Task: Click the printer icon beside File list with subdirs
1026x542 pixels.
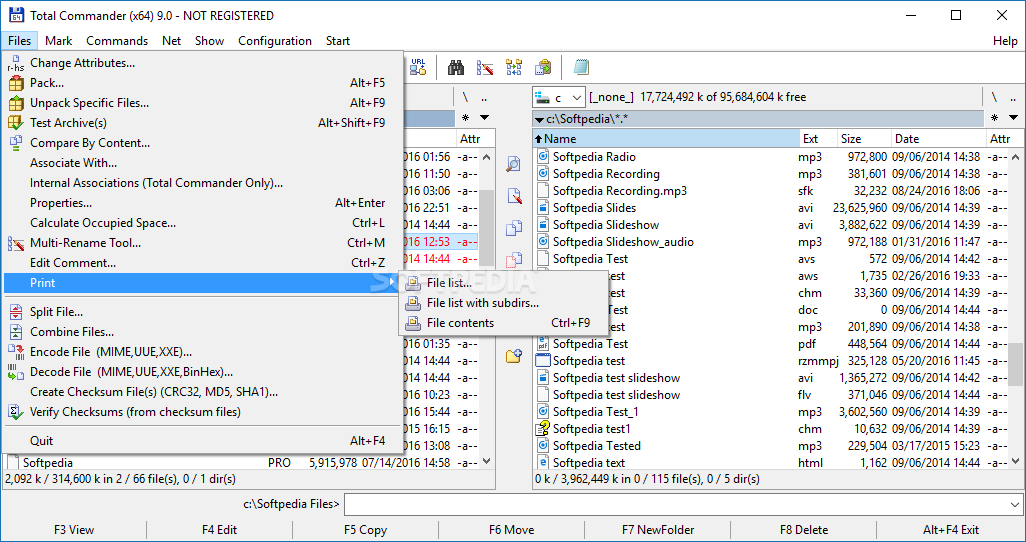Action: tap(413, 303)
